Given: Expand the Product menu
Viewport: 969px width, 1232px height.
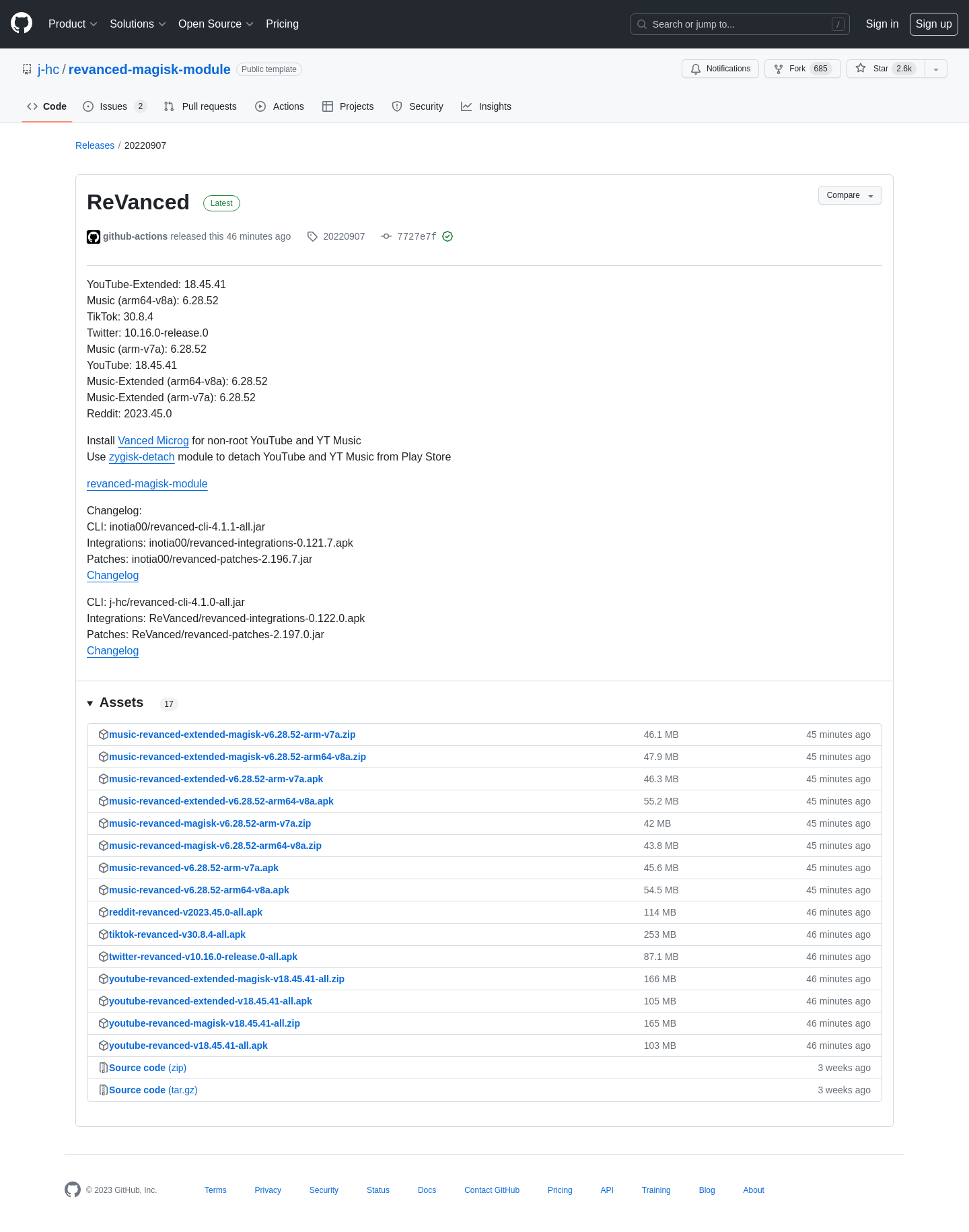Looking at the screenshot, I should point(73,24).
